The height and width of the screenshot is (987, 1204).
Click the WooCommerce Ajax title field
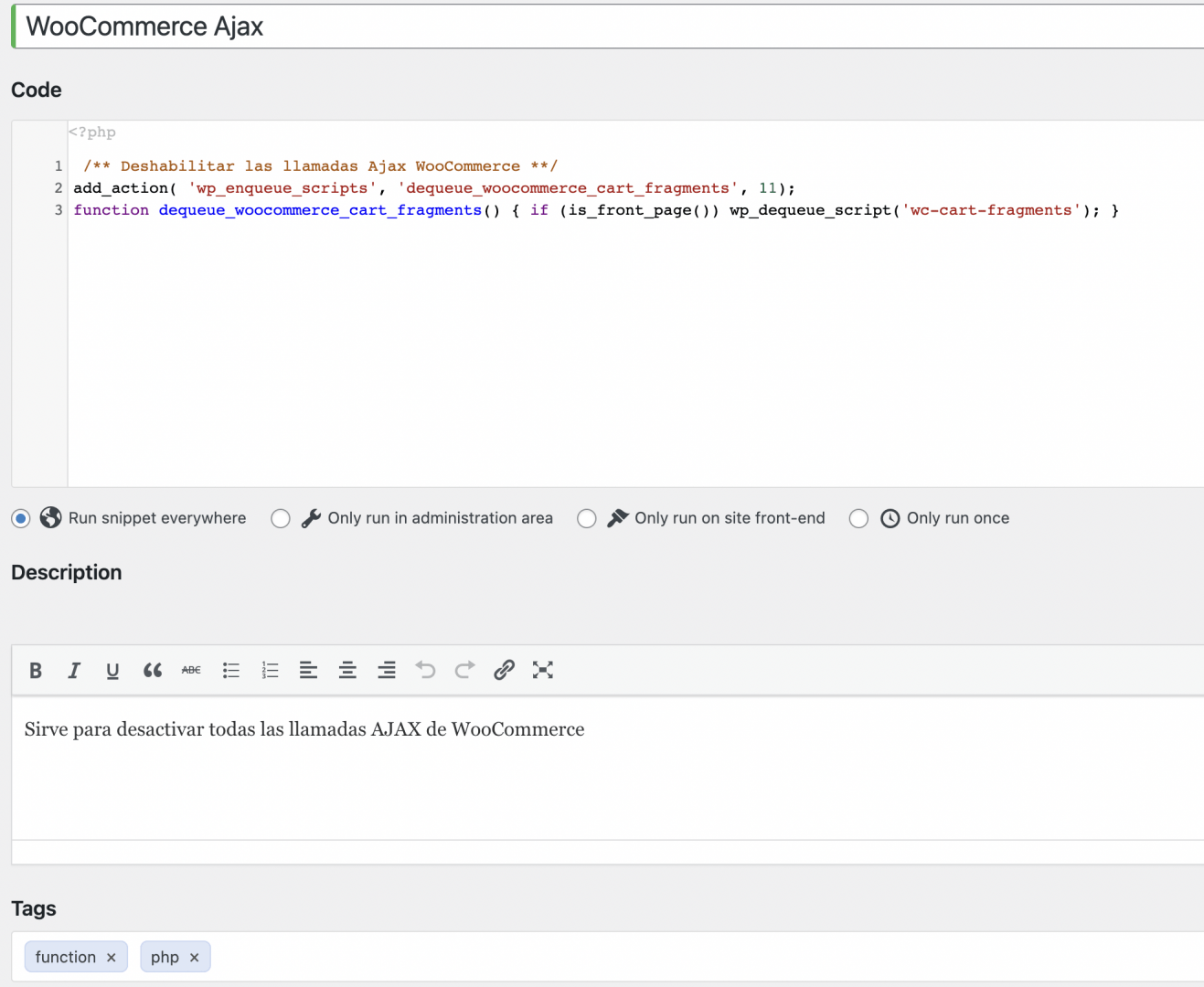point(607,27)
